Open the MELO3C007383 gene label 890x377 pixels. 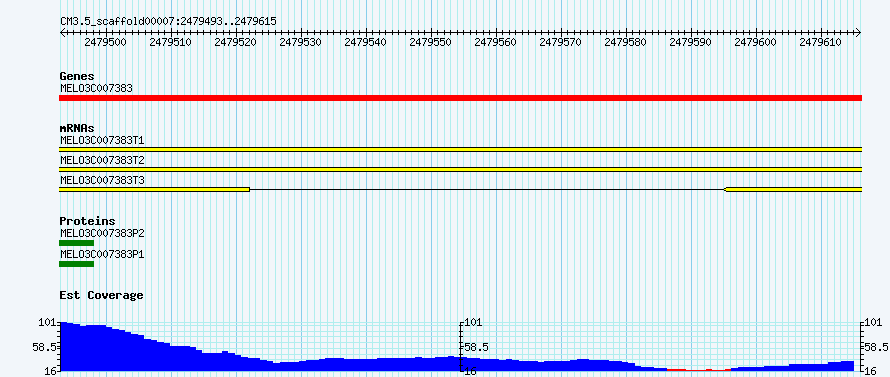click(x=96, y=88)
